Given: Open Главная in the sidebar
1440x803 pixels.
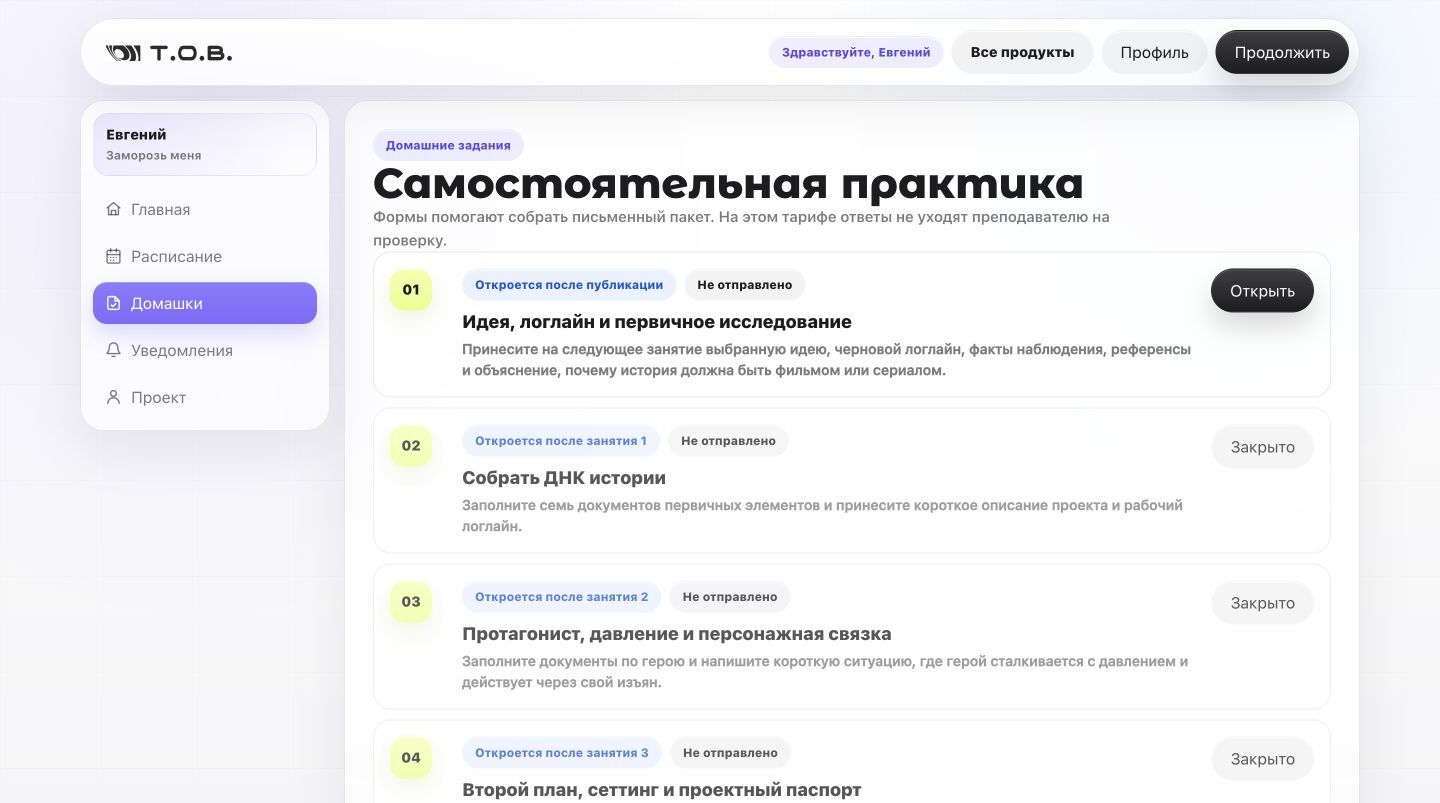Looking at the screenshot, I should (205, 209).
